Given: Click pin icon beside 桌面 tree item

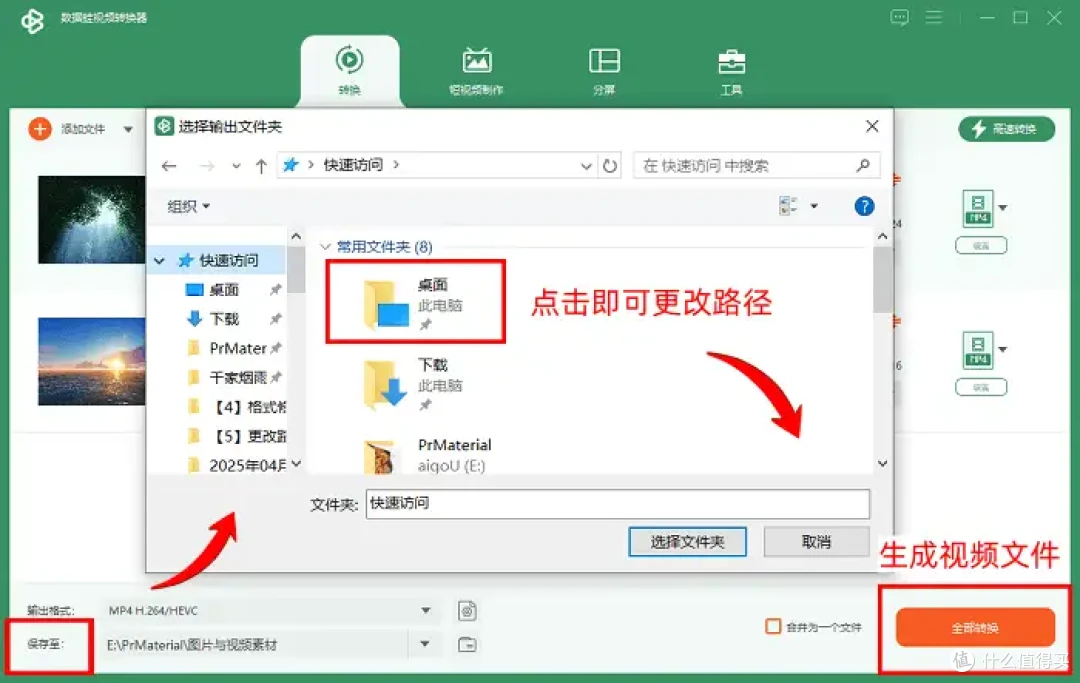Looking at the screenshot, I should (276, 290).
